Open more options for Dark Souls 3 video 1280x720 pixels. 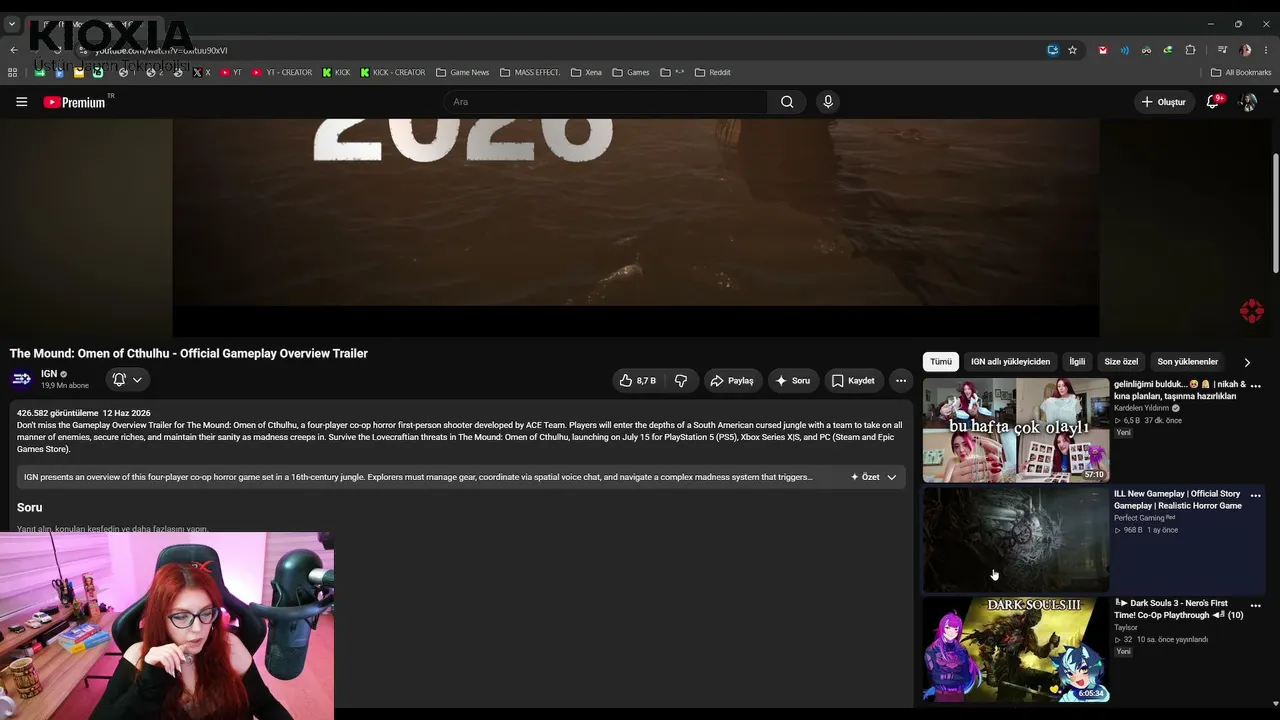1256,606
